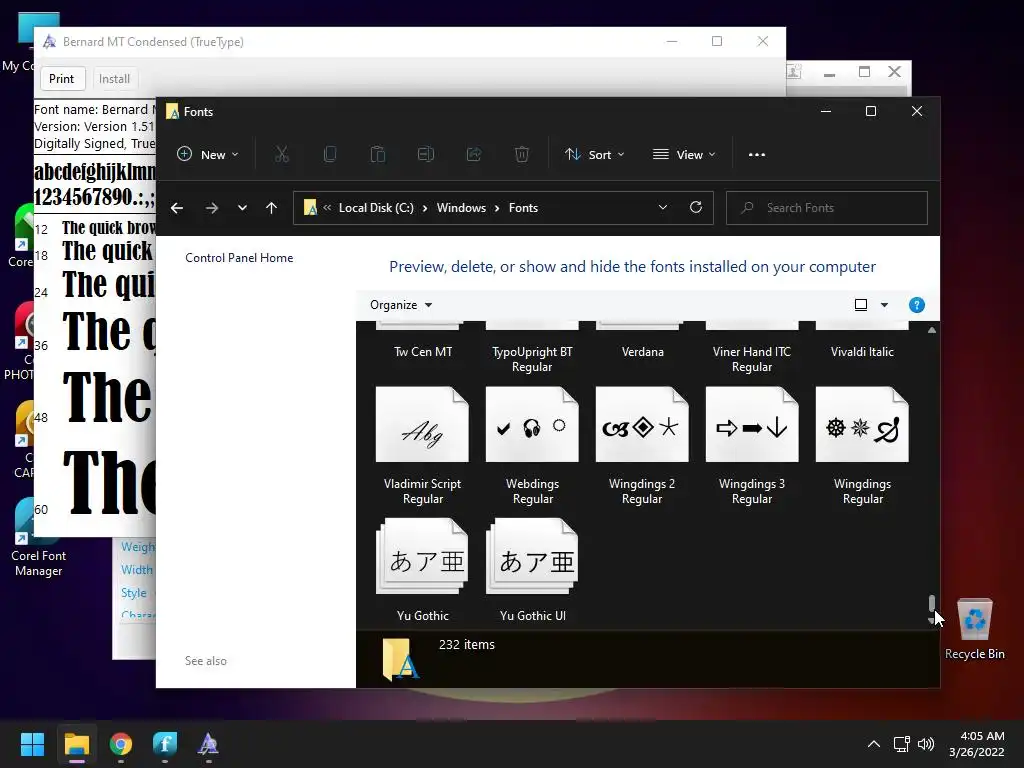
Task: Expand address bar history dropdown
Action: (663, 207)
